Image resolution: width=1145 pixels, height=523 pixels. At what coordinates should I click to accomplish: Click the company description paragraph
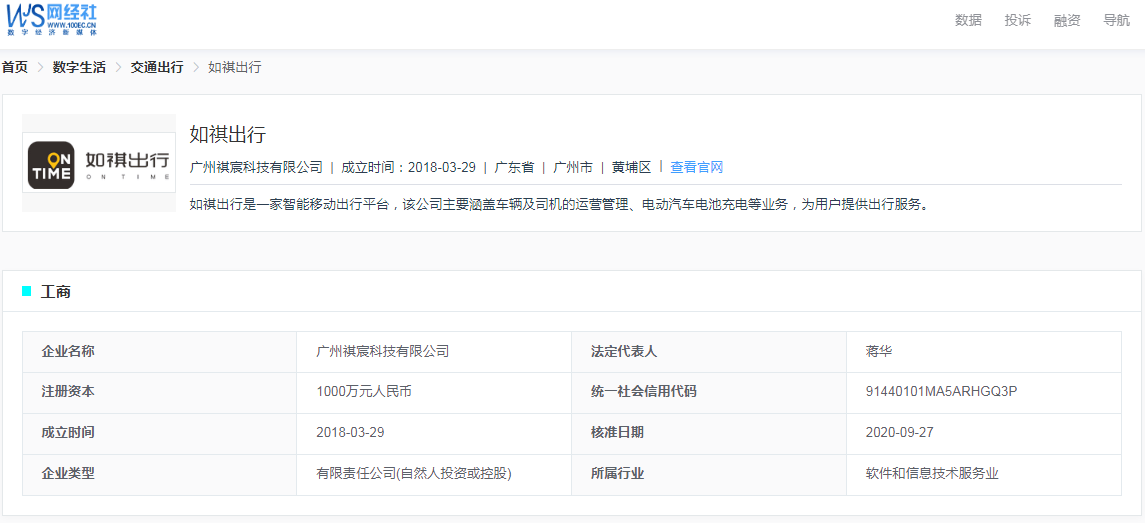tap(559, 205)
